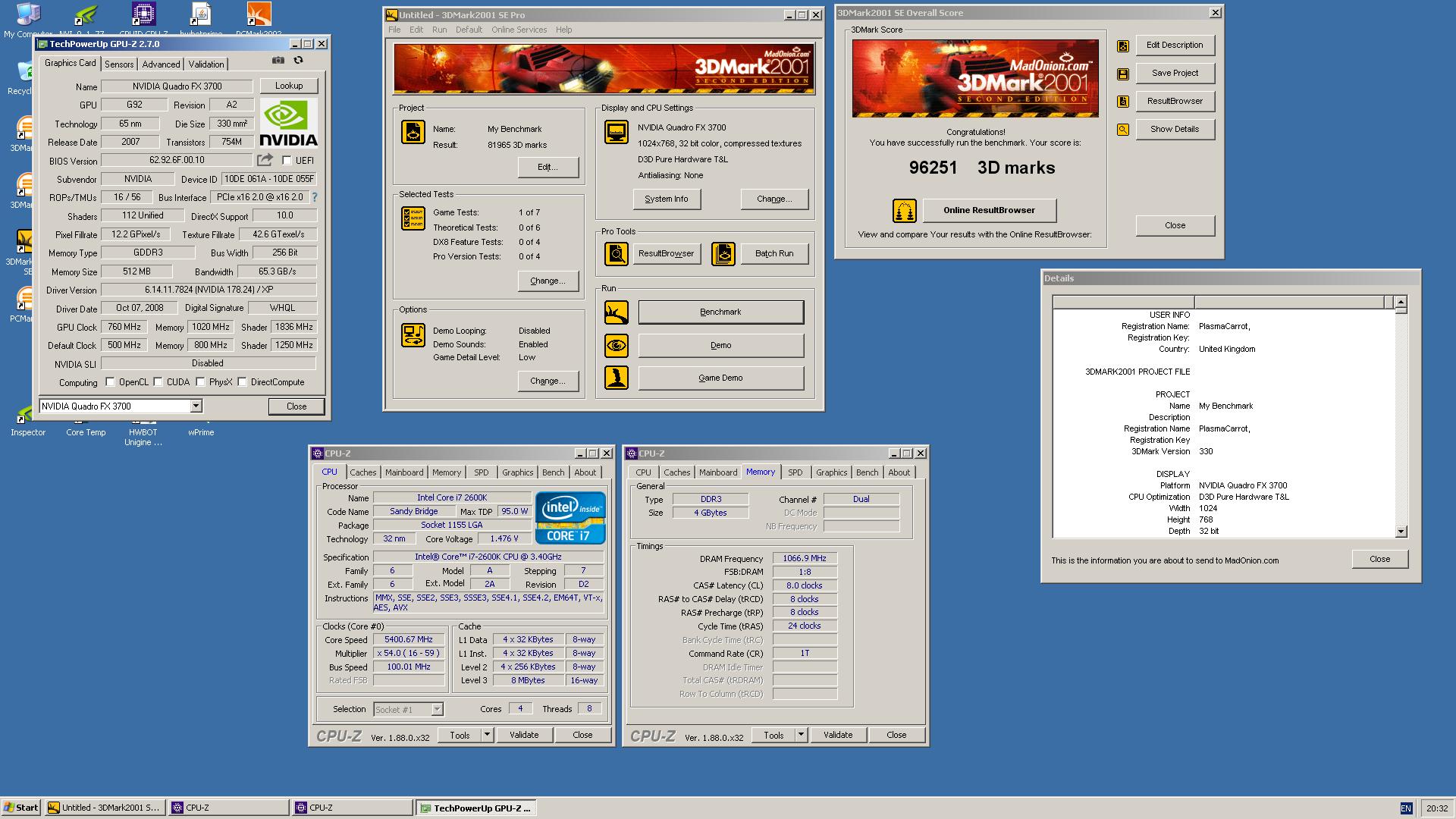This screenshot has width=1456, height=819.
Task: Expand the Tools dropdown arrow in Memory window
Action: (801, 735)
